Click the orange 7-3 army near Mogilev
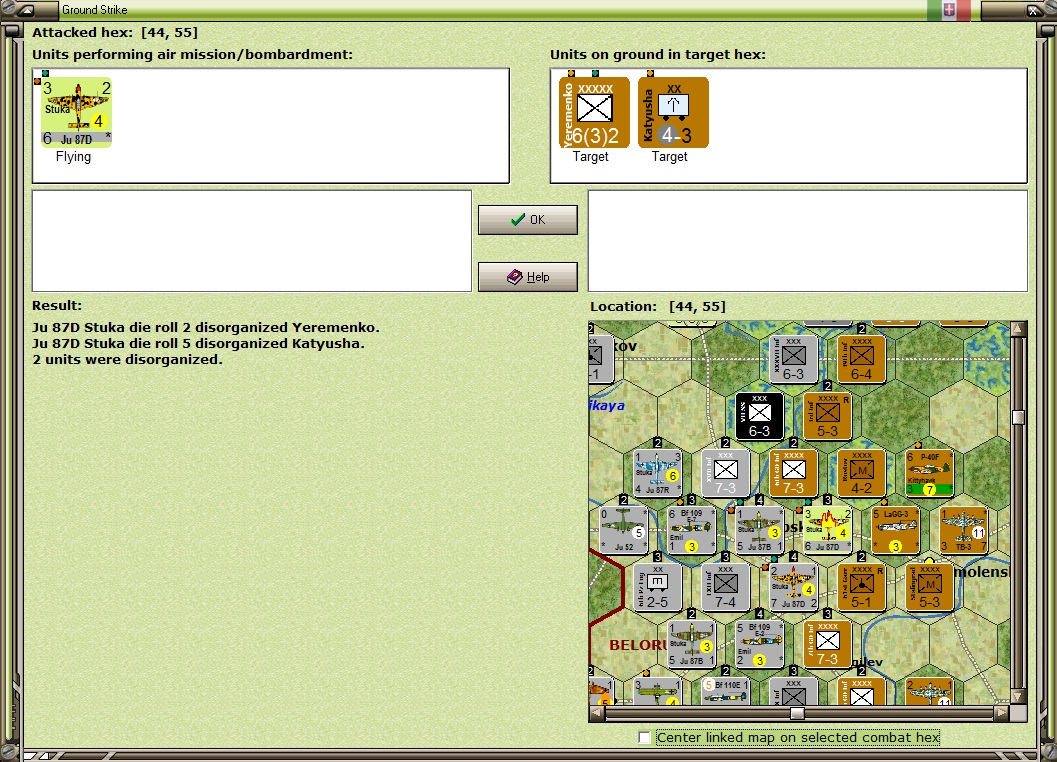 coord(827,644)
